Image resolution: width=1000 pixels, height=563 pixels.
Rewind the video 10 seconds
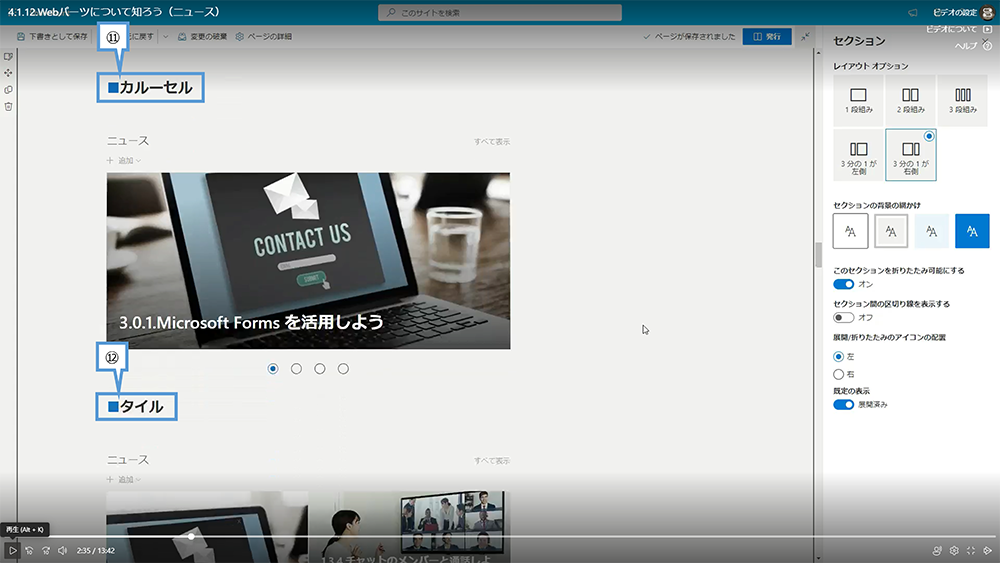coord(29,550)
